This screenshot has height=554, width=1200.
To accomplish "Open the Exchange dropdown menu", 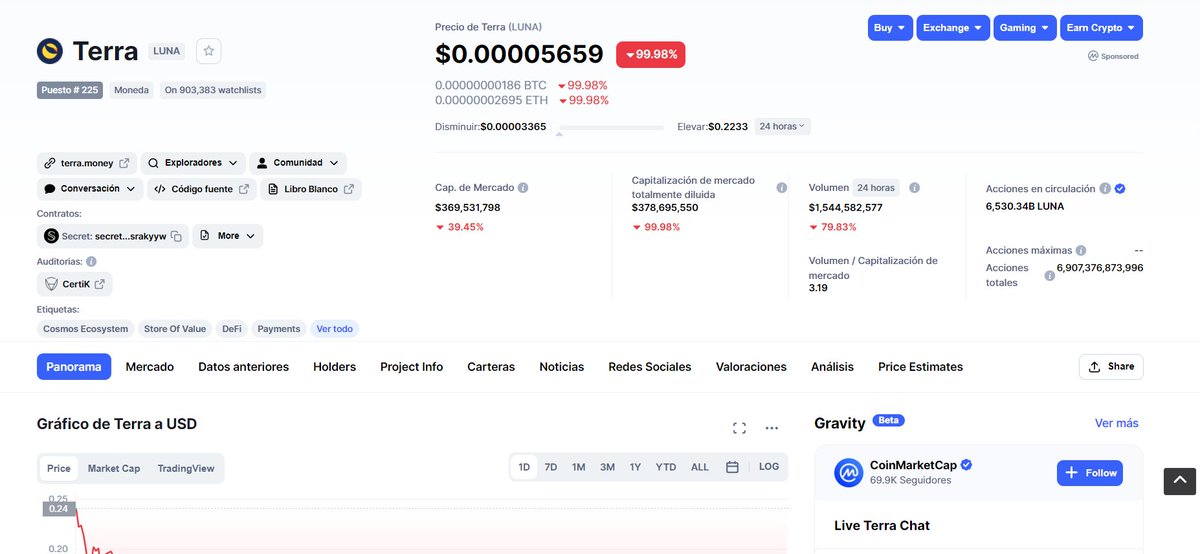I will (x=953, y=28).
